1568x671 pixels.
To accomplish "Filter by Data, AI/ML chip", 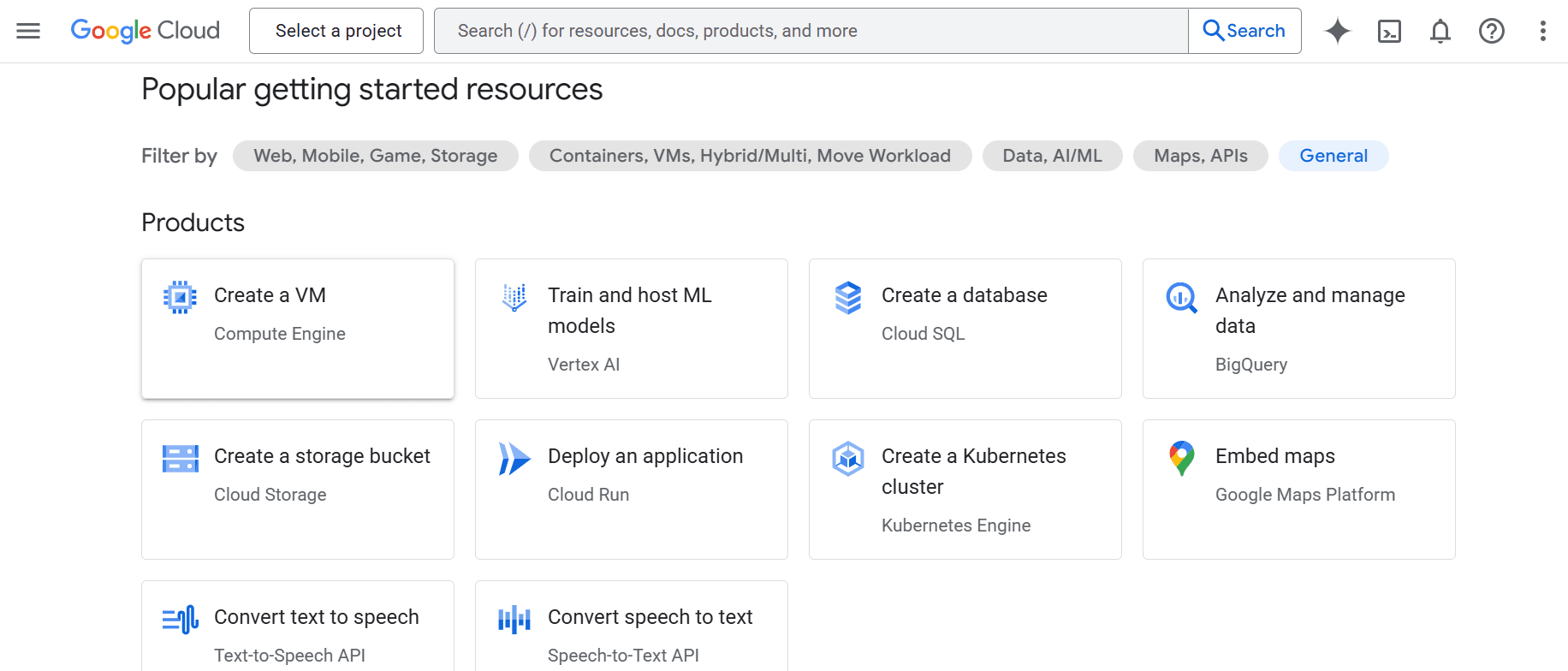I will click(x=1053, y=156).
